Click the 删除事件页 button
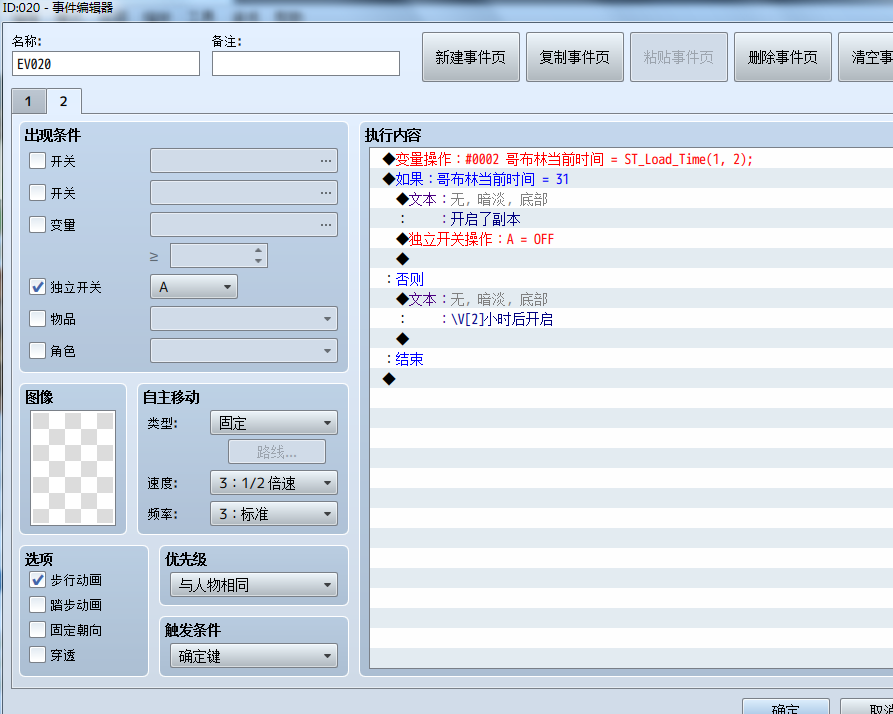893x714 pixels. pyautogui.click(x=783, y=57)
